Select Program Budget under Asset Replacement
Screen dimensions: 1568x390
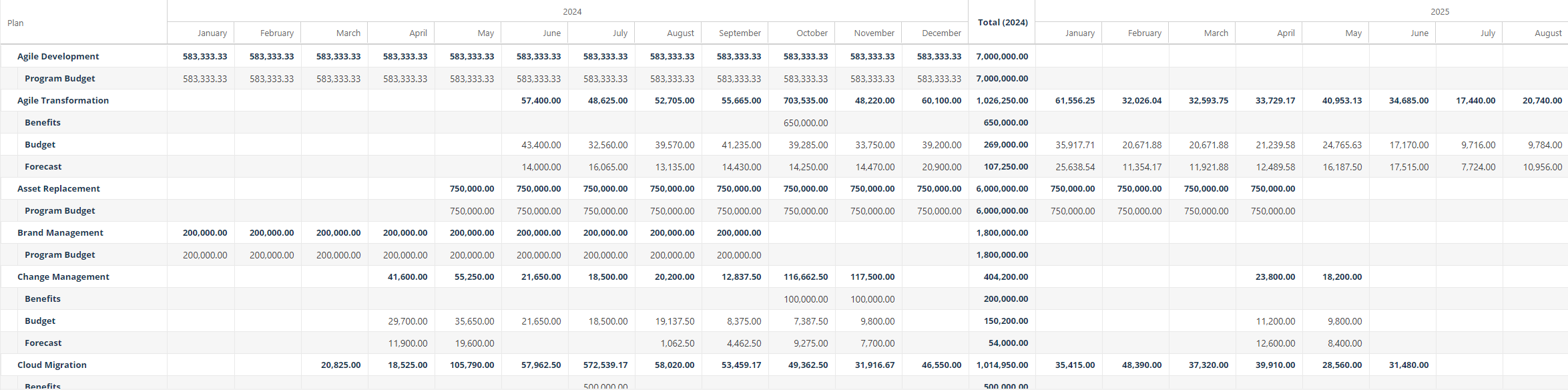point(60,210)
